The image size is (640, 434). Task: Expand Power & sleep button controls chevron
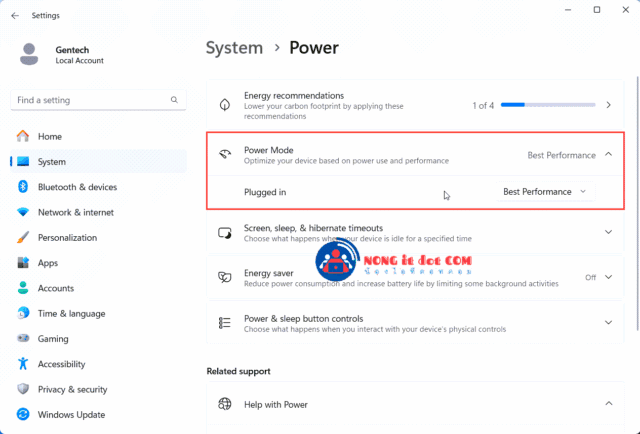point(608,323)
